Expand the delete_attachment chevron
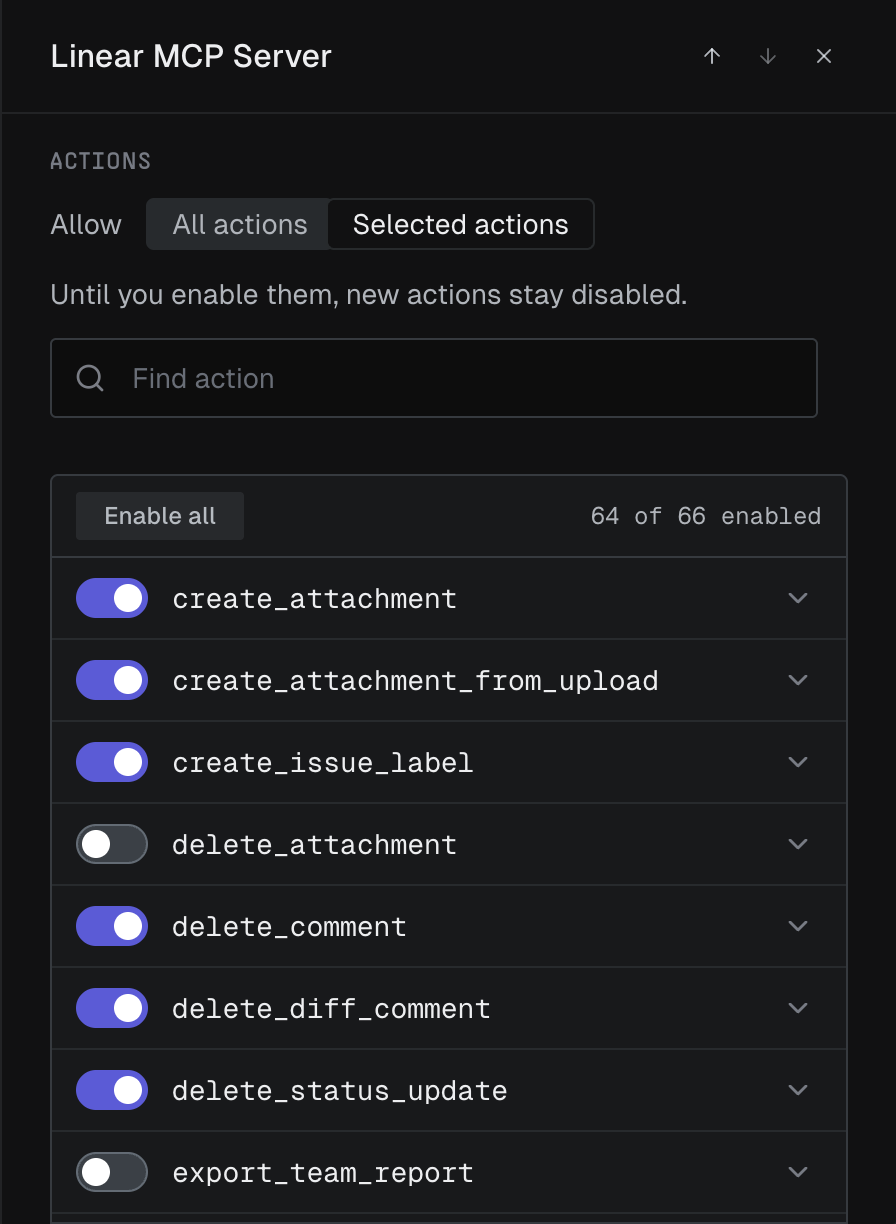The image size is (896, 1224). pos(798,844)
